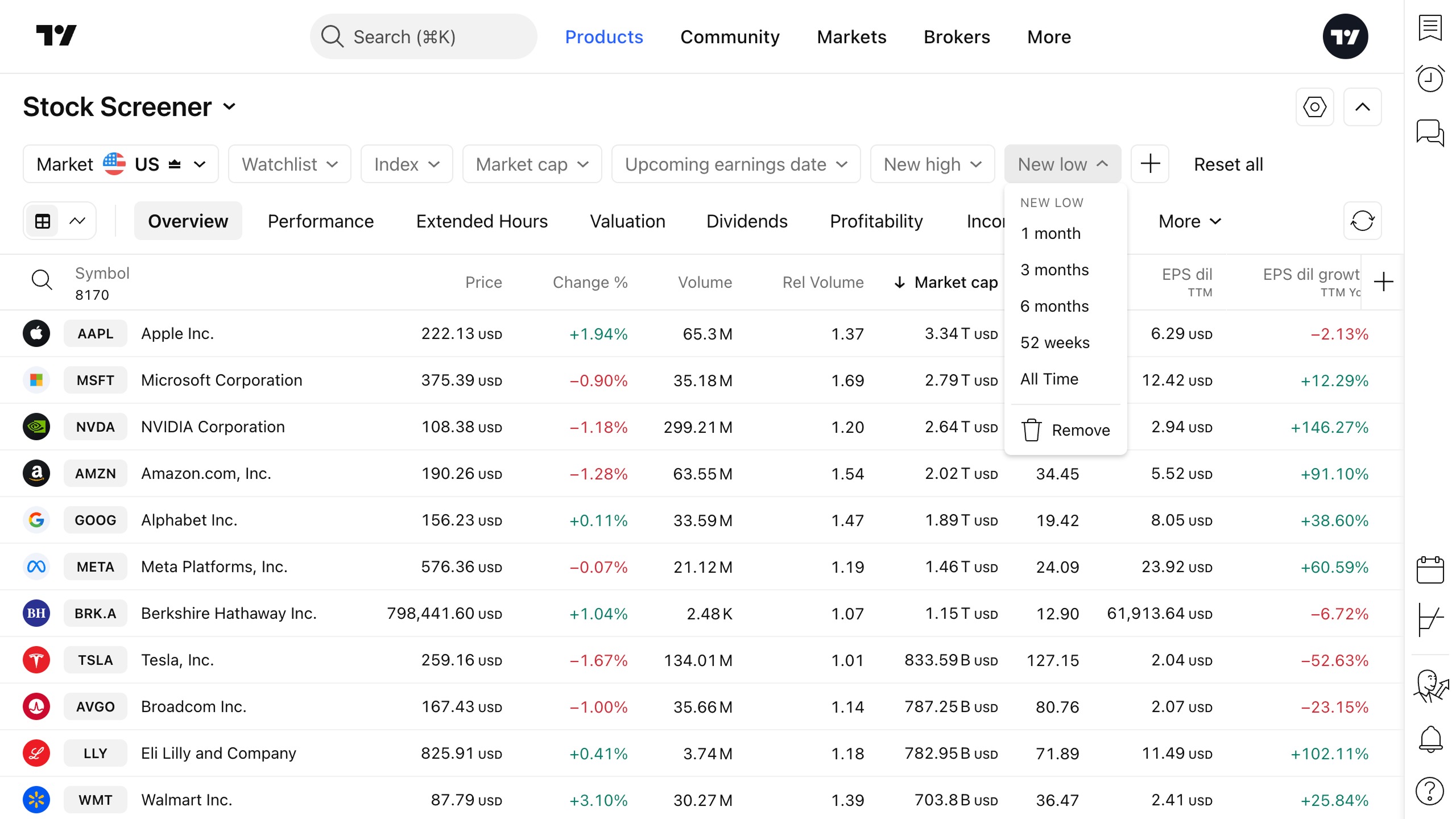Open the alerts clock icon in sidebar

pyautogui.click(x=1430, y=78)
